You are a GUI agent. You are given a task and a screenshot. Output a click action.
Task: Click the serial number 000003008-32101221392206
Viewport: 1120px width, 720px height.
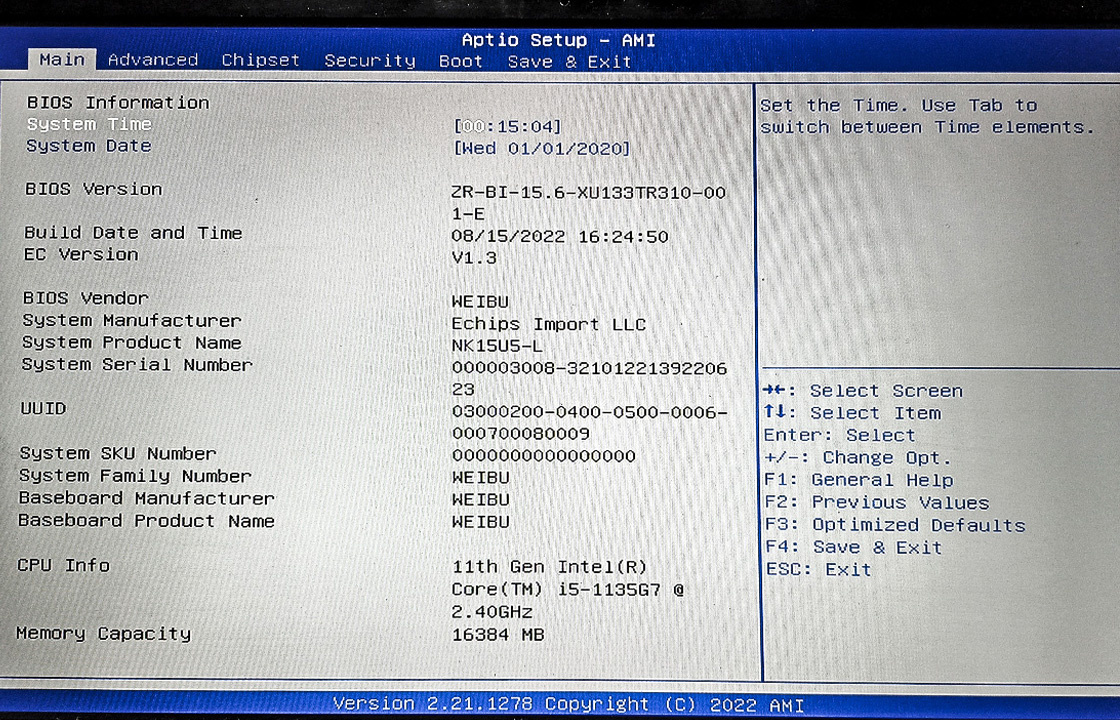589,369
